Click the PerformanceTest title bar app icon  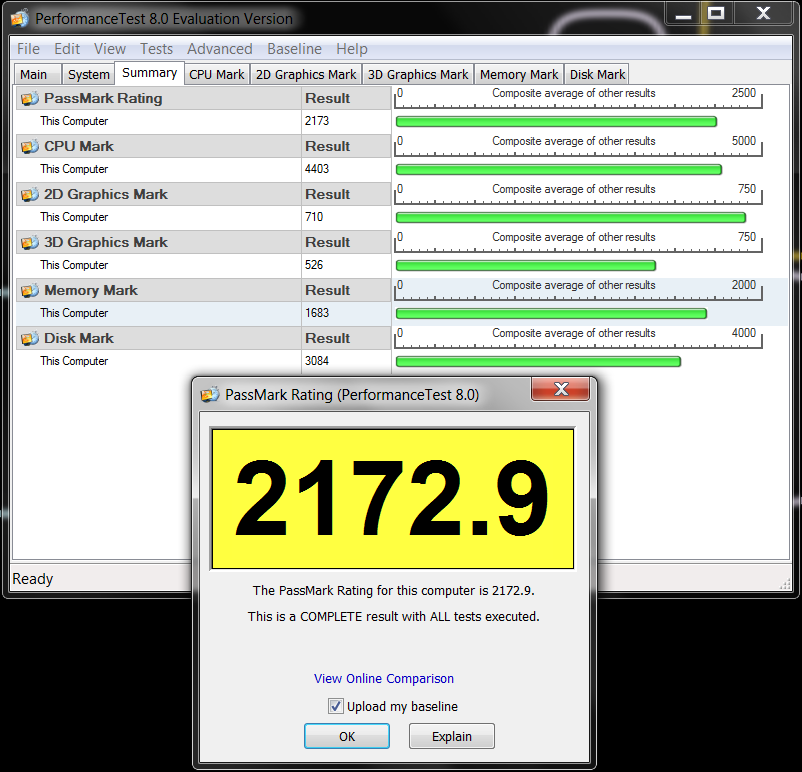pos(19,19)
